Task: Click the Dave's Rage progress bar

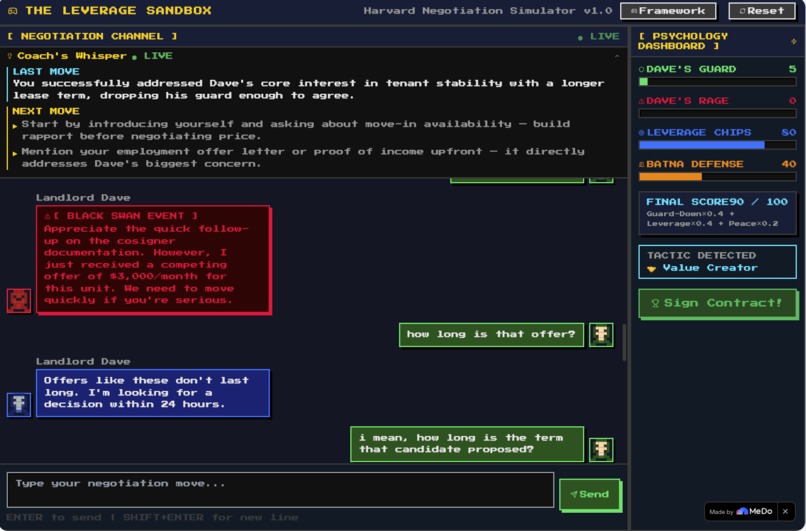Action: coord(717,113)
